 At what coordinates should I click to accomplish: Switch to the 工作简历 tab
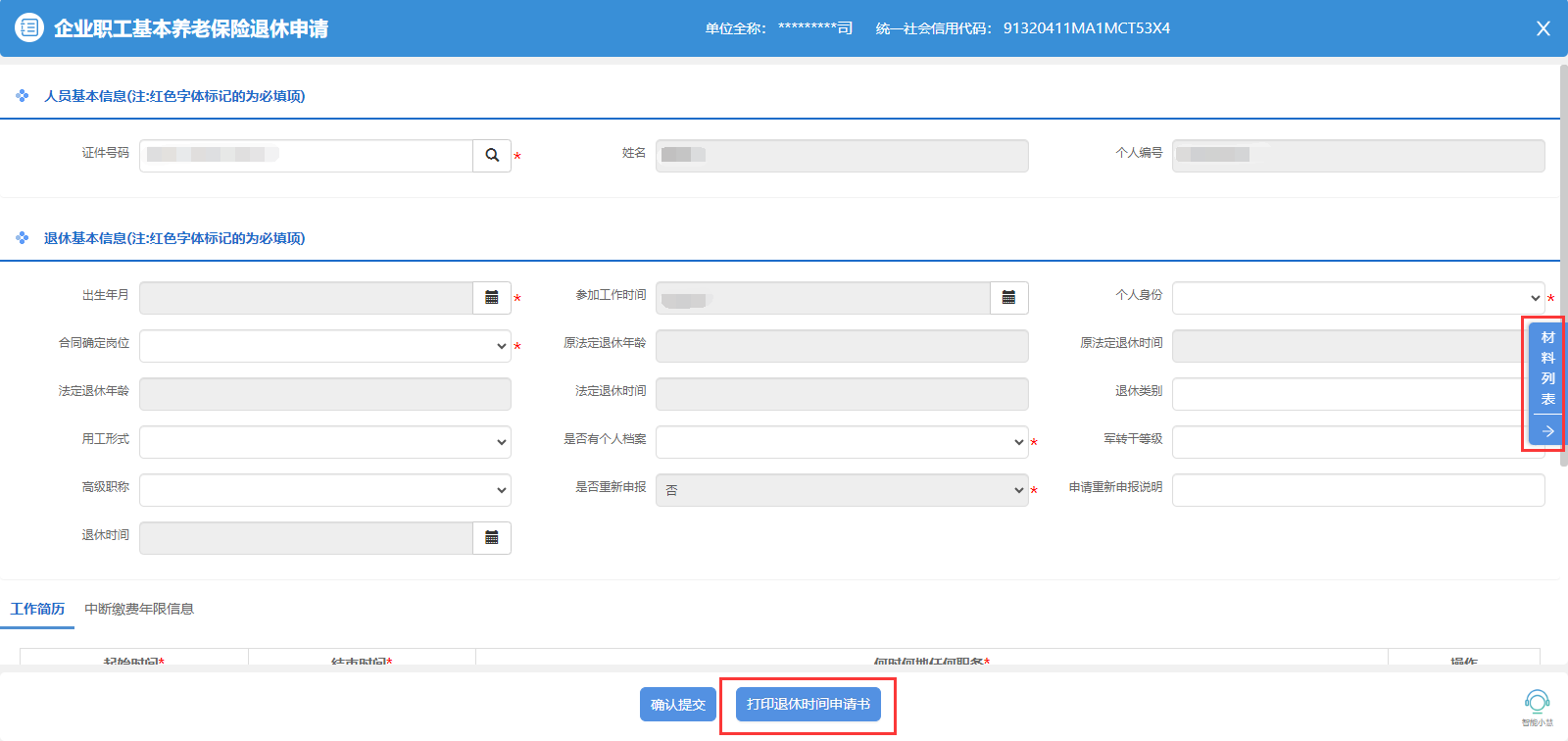(37, 609)
